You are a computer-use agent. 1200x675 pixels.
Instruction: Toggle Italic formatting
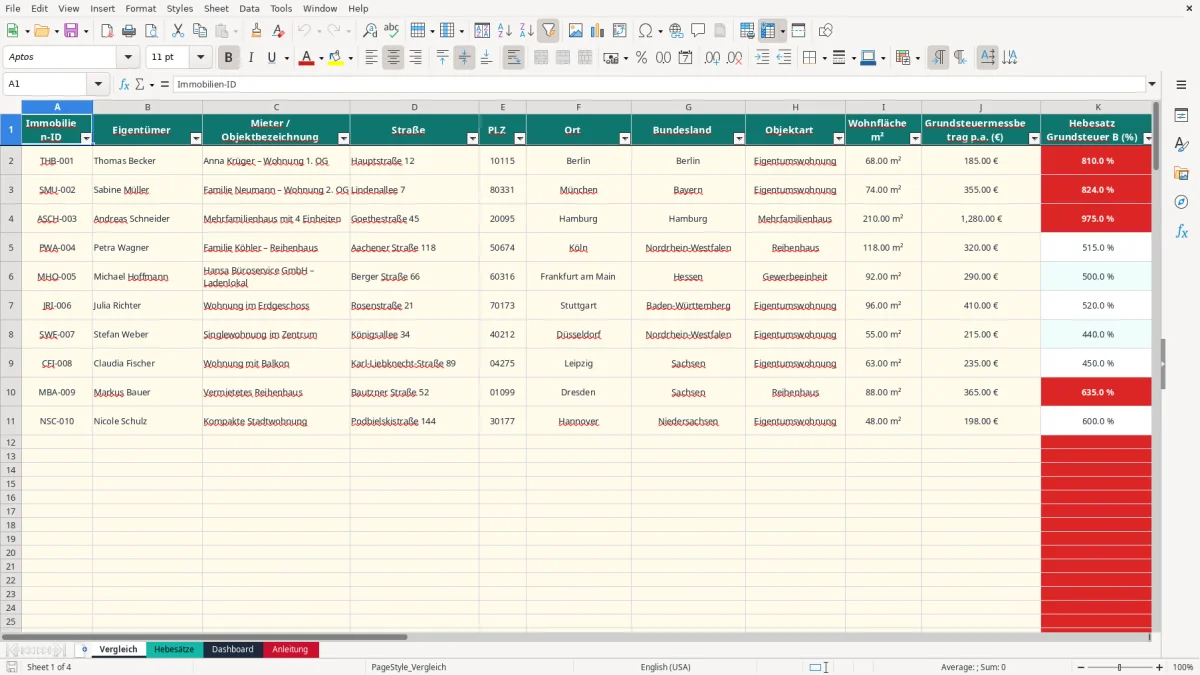pyautogui.click(x=251, y=58)
